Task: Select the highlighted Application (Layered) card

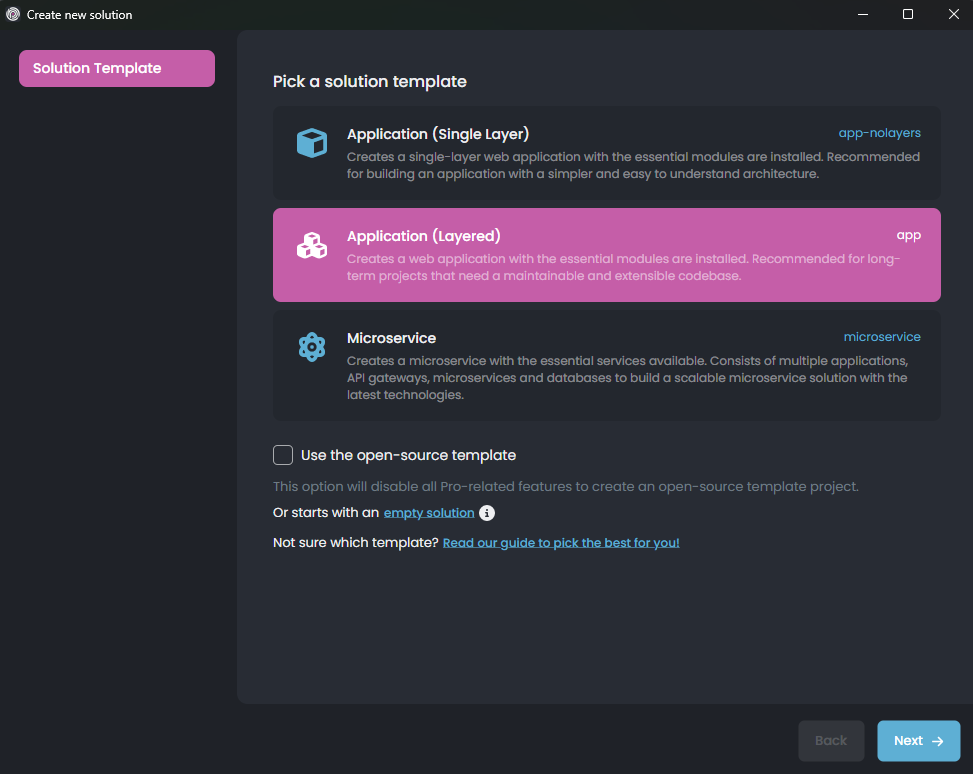Action: pos(606,255)
